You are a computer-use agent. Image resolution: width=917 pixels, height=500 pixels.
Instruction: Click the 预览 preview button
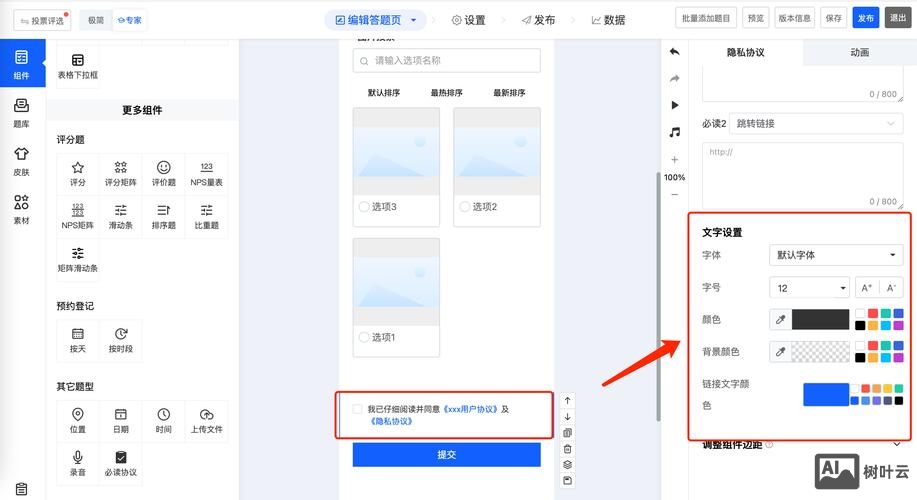pyautogui.click(x=756, y=18)
